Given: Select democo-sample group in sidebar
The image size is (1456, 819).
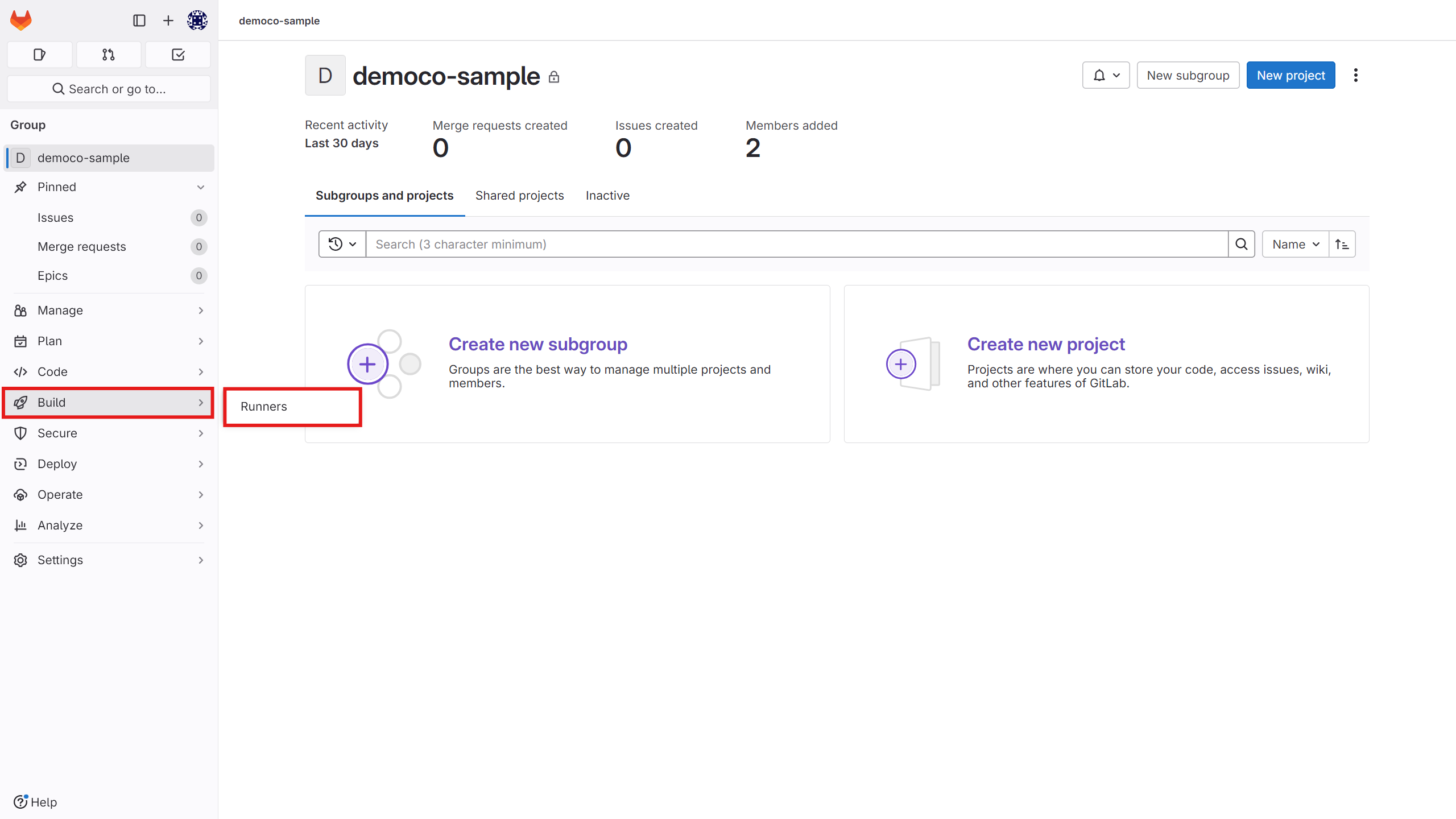Looking at the screenshot, I should click(x=109, y=158).
